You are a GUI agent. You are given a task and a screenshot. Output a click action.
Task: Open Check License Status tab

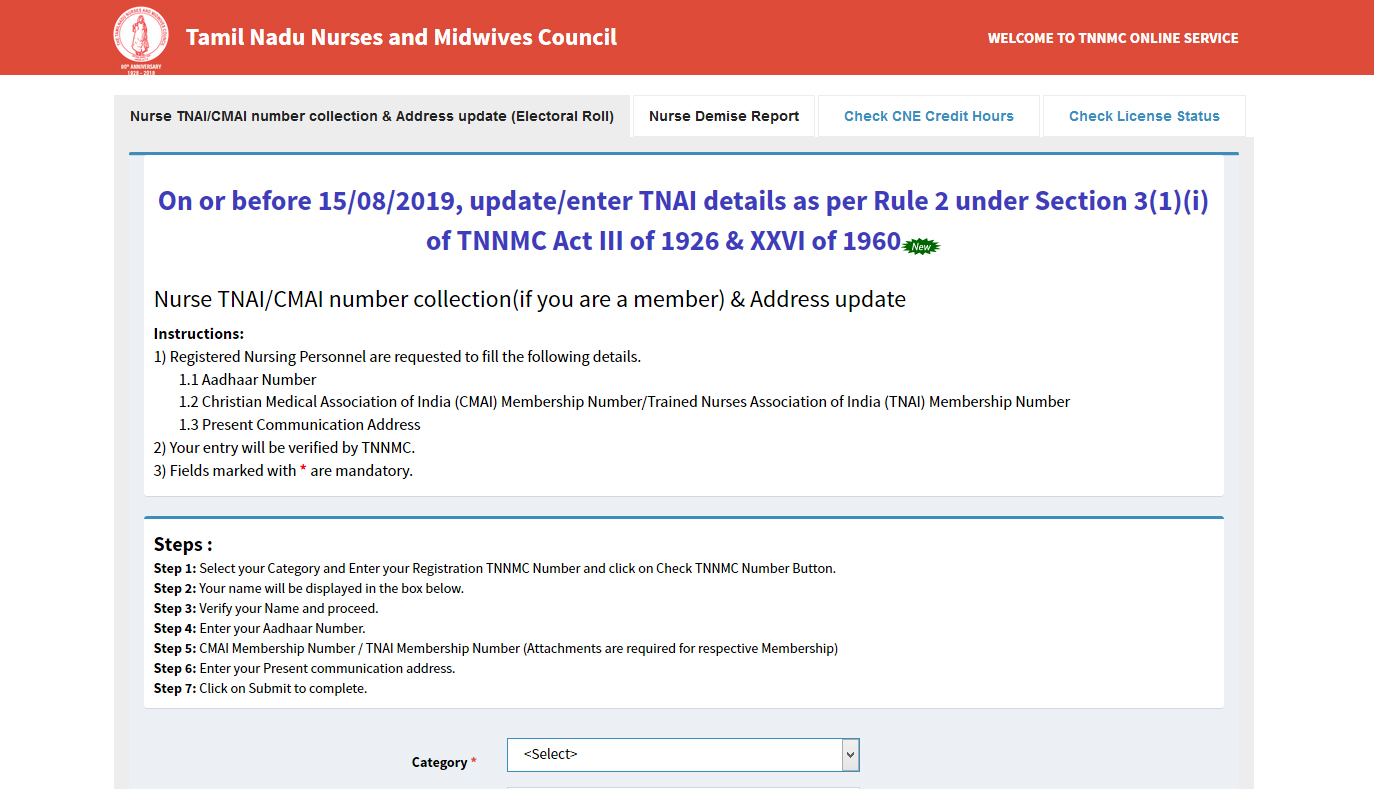(x=1144, y=116)
